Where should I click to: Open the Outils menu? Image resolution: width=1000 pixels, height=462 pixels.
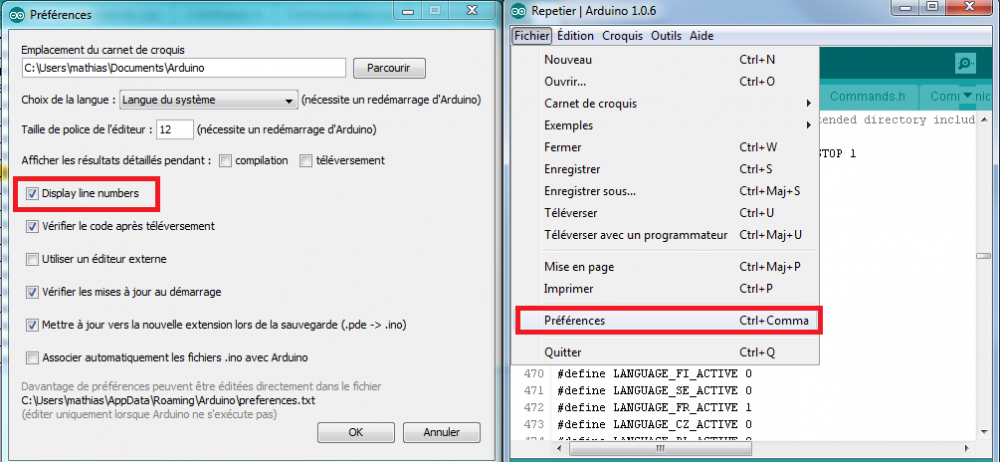[x=666, y=36]
